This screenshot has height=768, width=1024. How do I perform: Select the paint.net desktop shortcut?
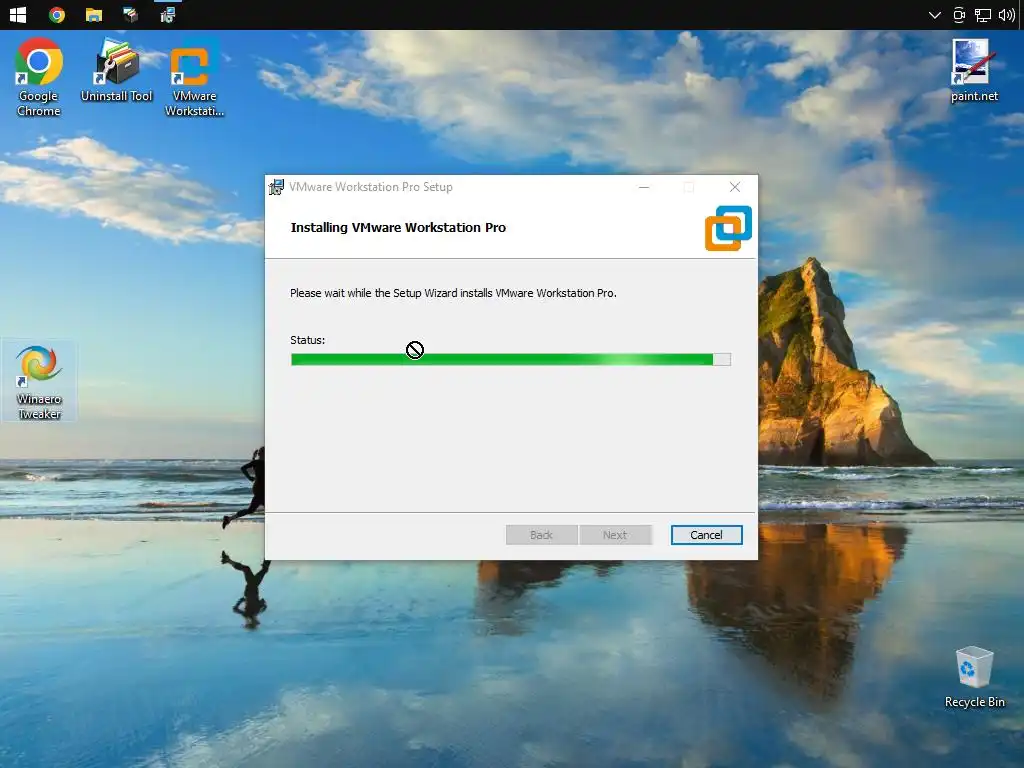[x=974, y=71]
